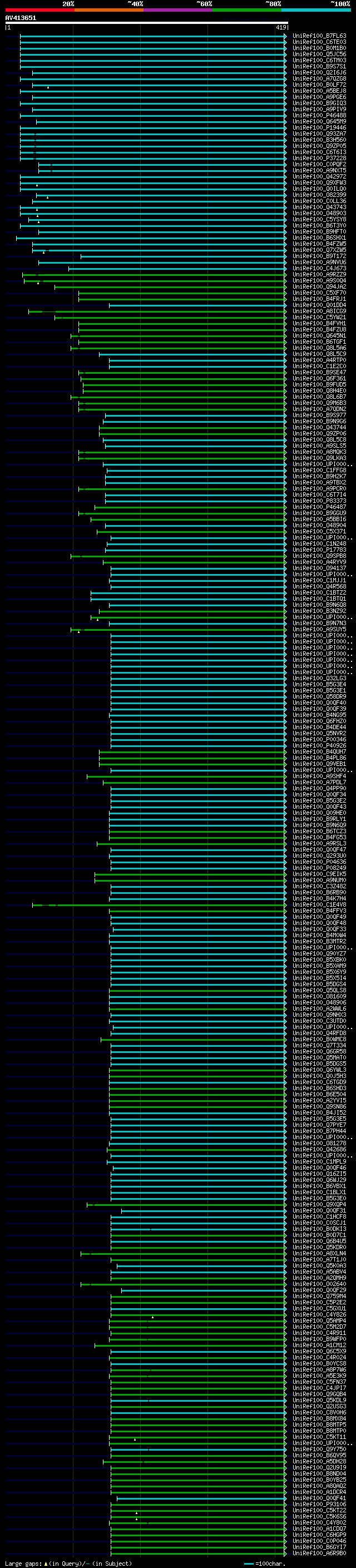Click the UniRef100_C9EIK5 label
Viewport: 356px width, 1568px height.
click(x=319, y=874)
